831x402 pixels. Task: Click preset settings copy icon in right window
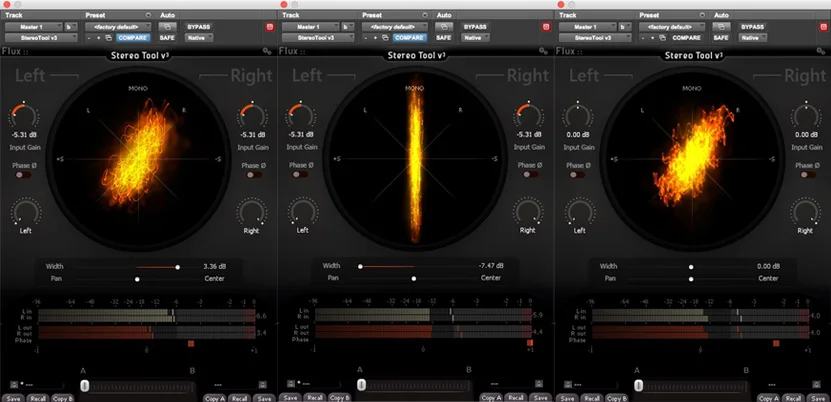click(x=662, y=38)
